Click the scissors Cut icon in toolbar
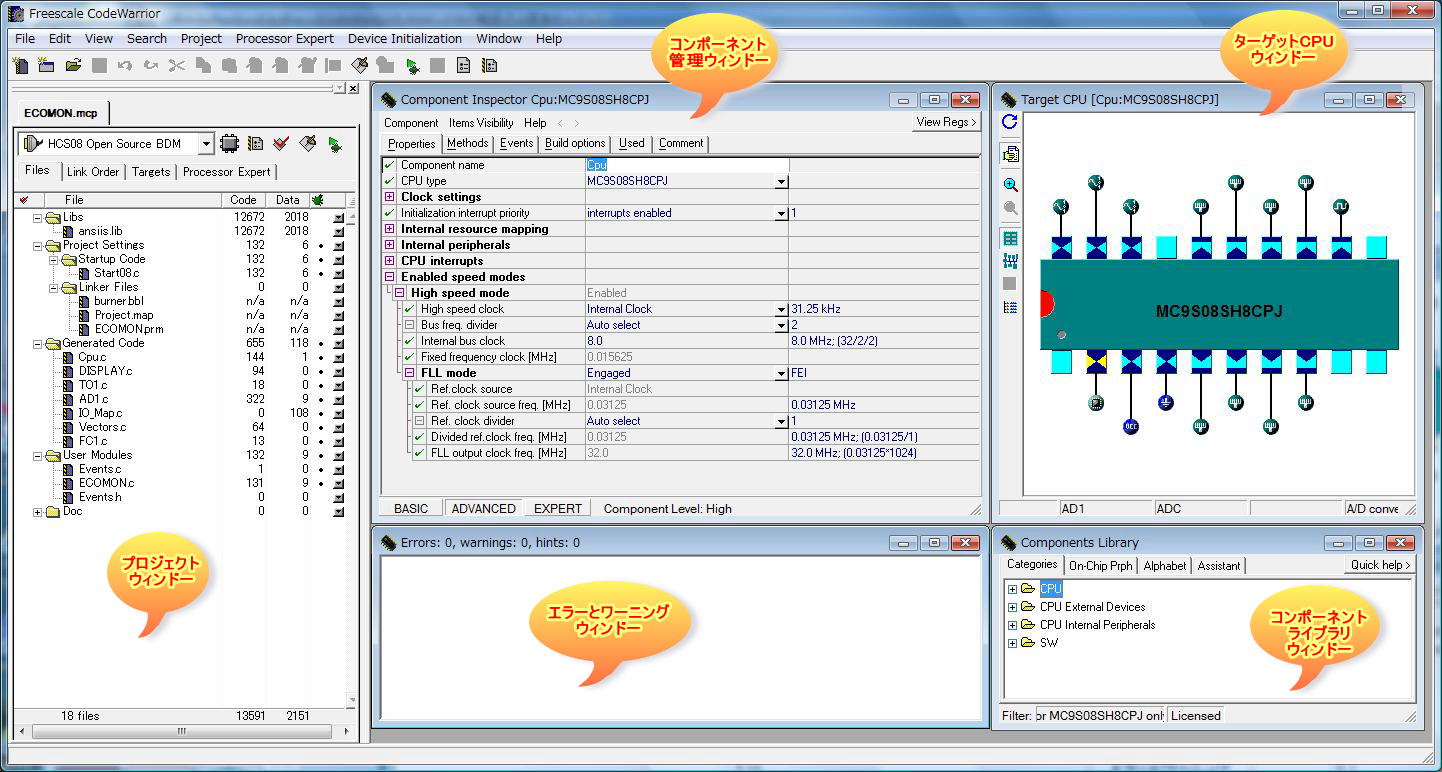The height and width of the screenshot is (772, 1442). pyautogui.click(x=177, y=65)
